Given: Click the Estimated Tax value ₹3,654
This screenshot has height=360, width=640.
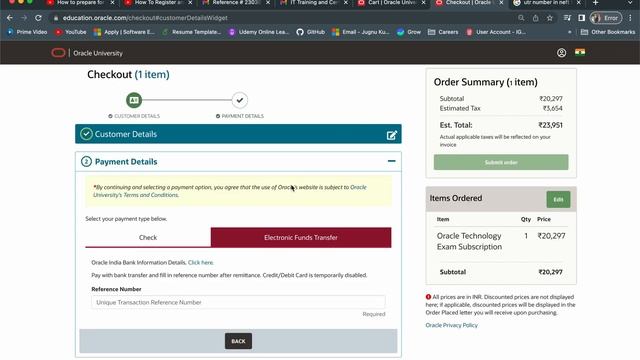Looking at the screenshot, I should tap(553, 108).
